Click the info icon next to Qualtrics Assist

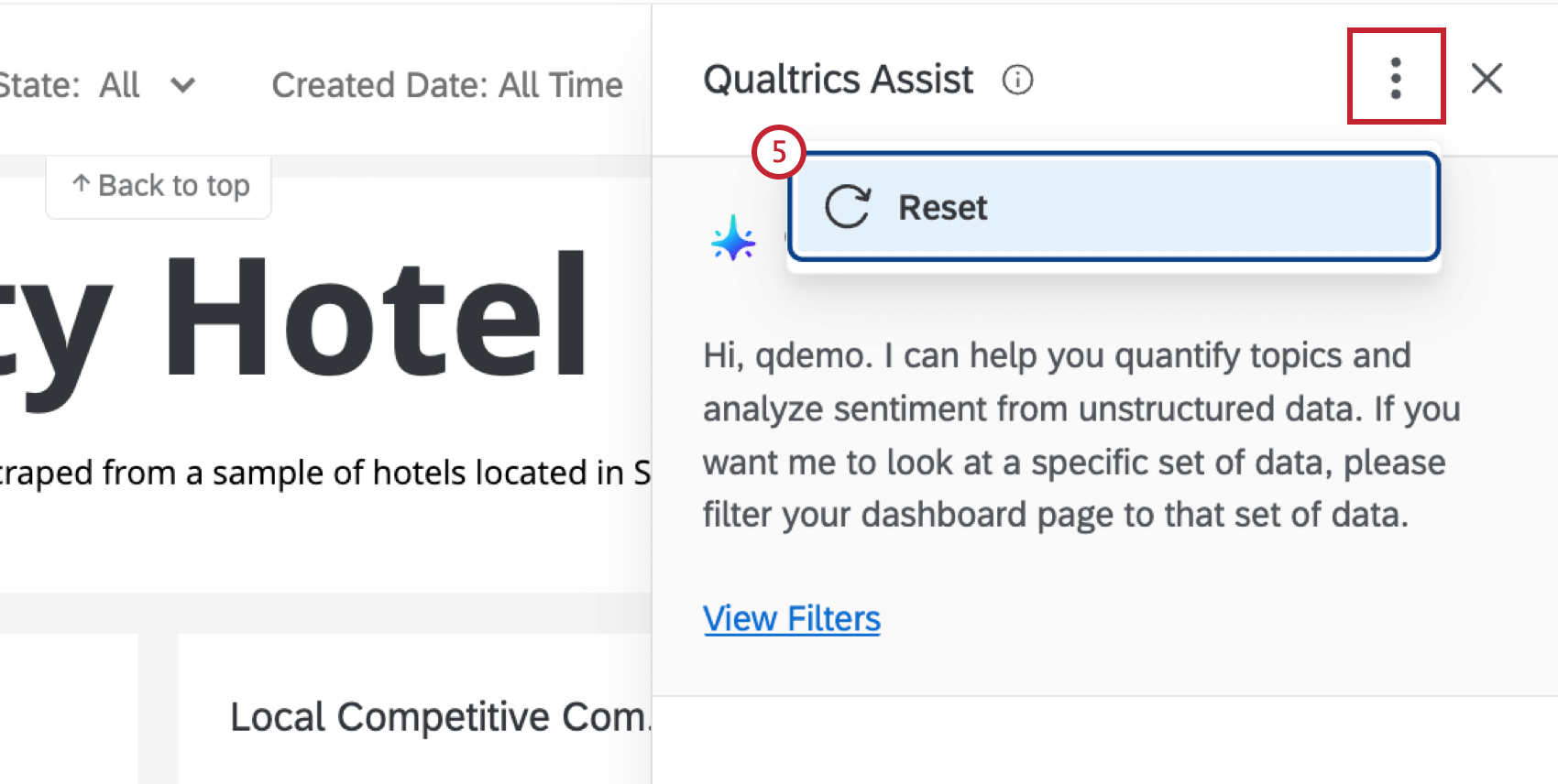click(x=1017, y=81)
